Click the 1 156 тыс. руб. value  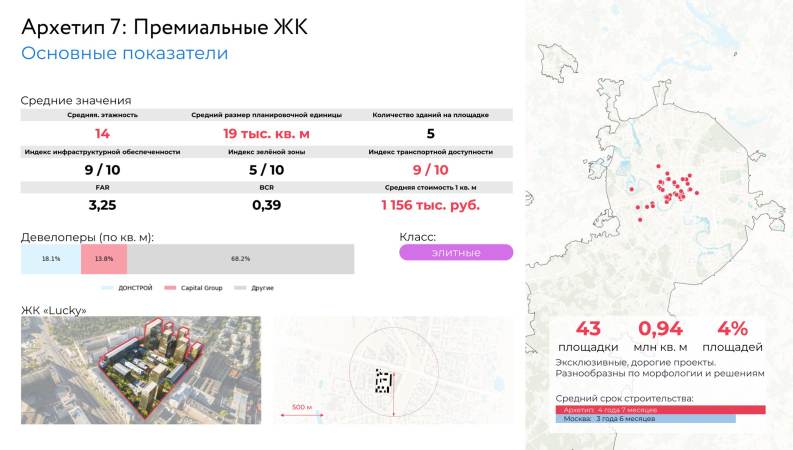430,205
